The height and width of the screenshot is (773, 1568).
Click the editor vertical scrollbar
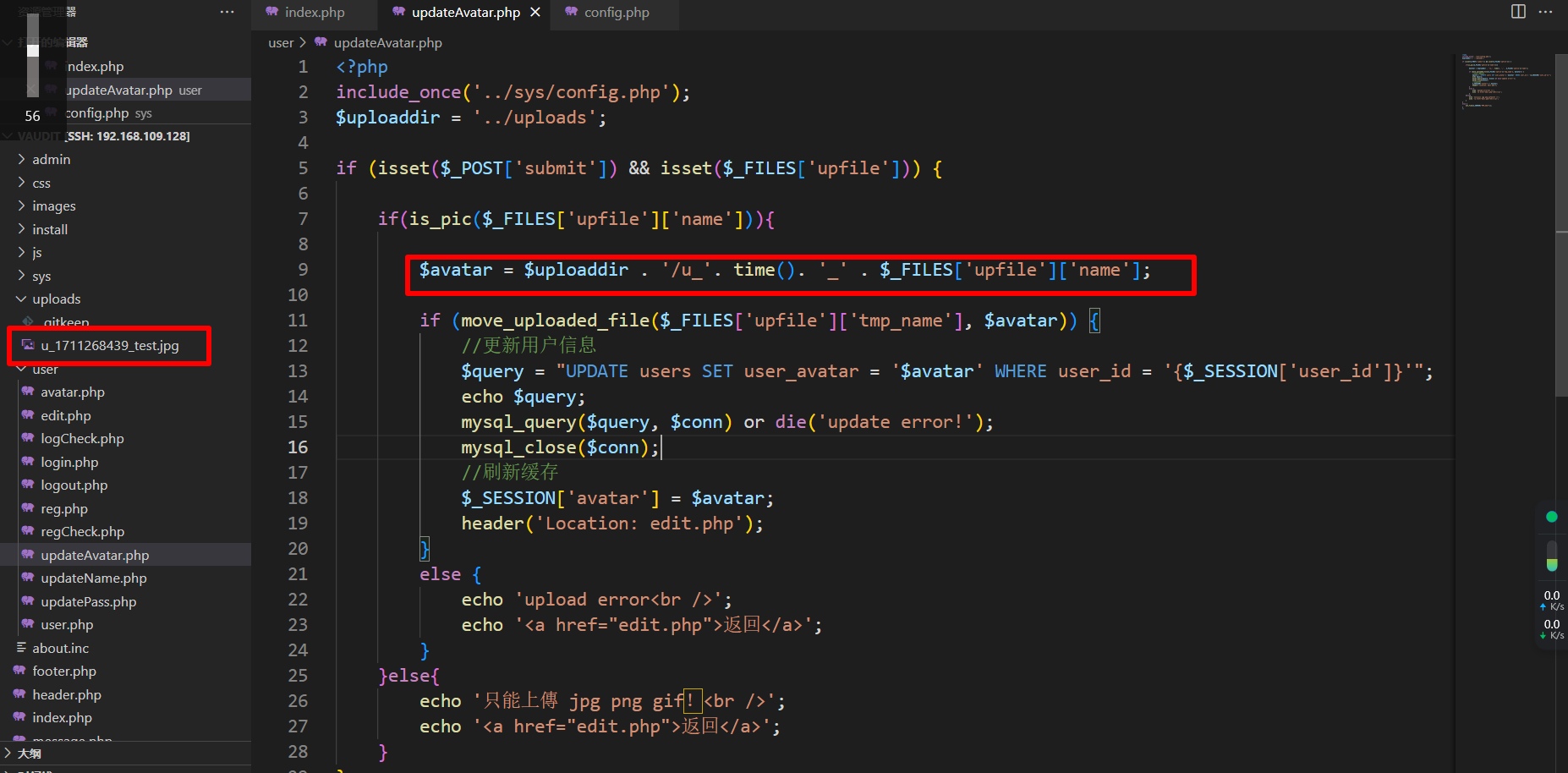tap(1561, 224)
